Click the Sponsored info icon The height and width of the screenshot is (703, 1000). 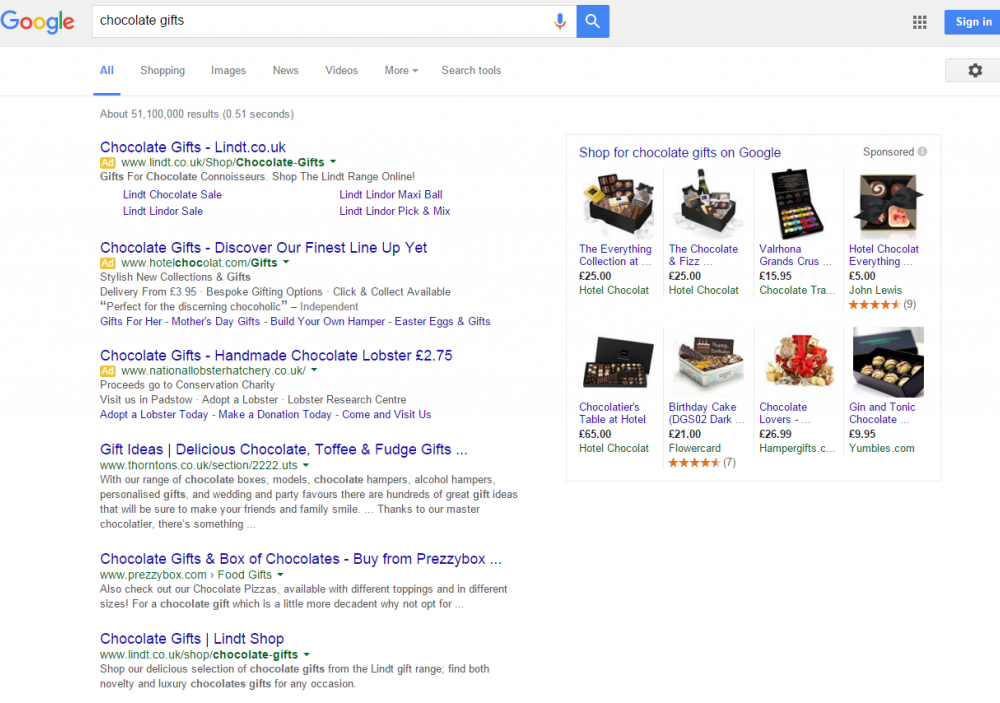pos(922,152)
